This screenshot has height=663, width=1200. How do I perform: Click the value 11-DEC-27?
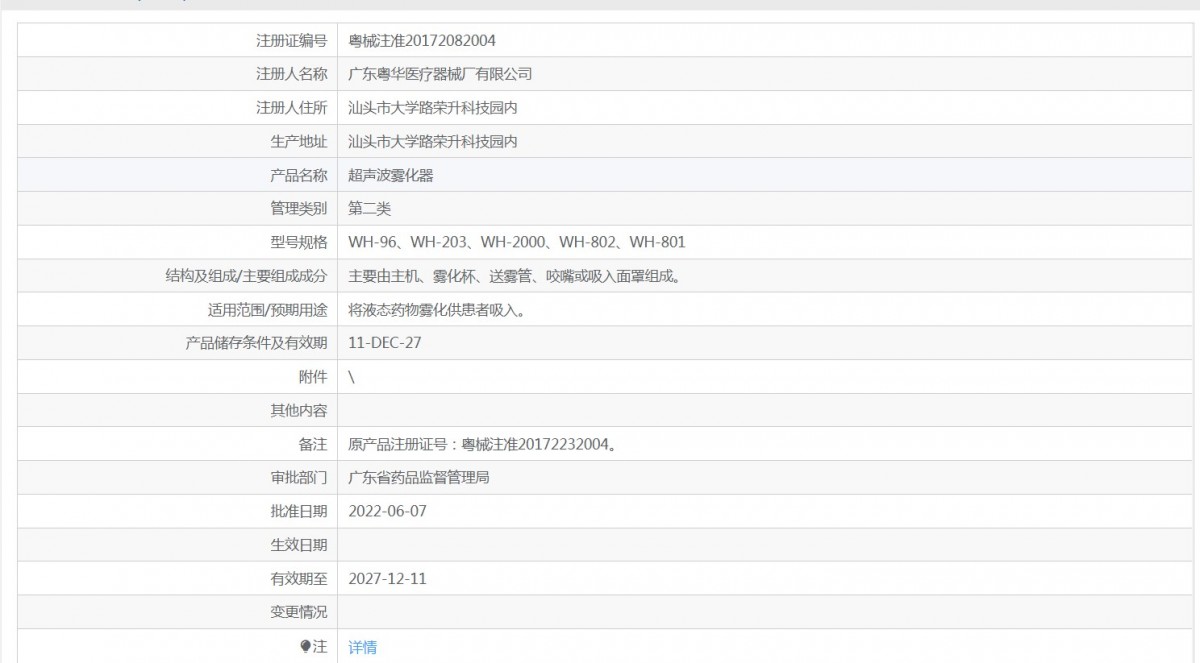(385, 343)
